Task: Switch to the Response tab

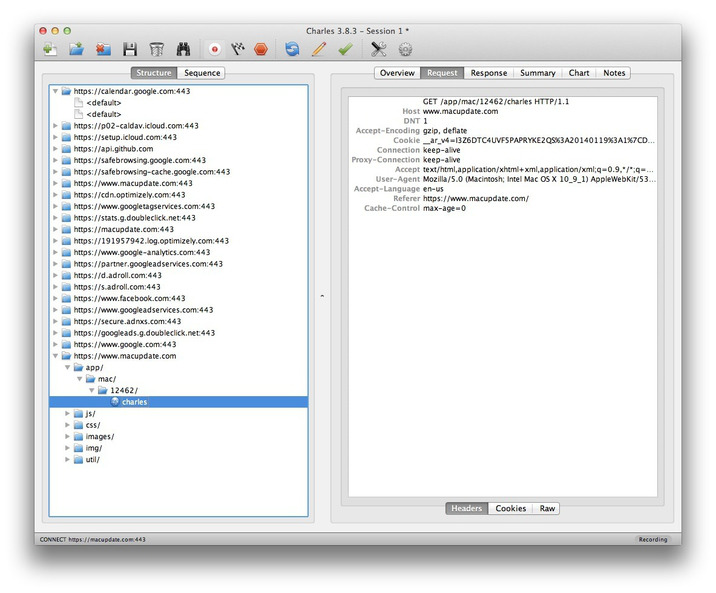Action: [x=488, y=73]
